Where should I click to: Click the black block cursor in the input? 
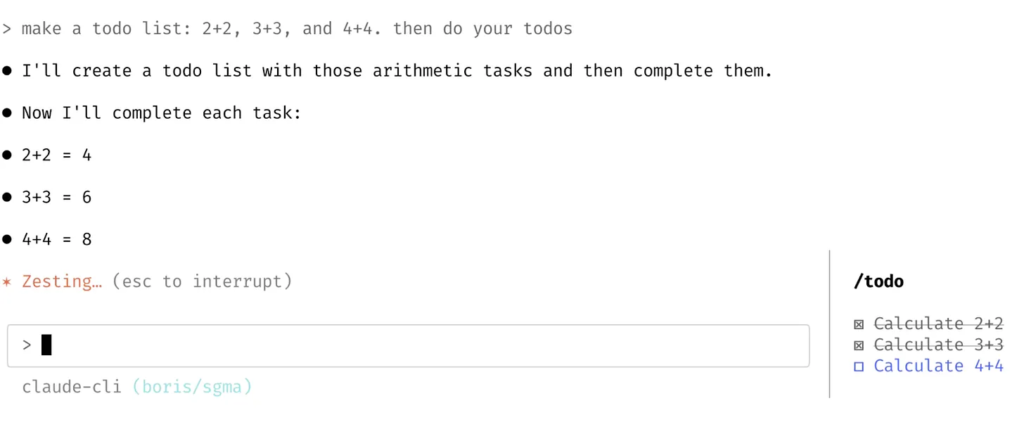46,345
